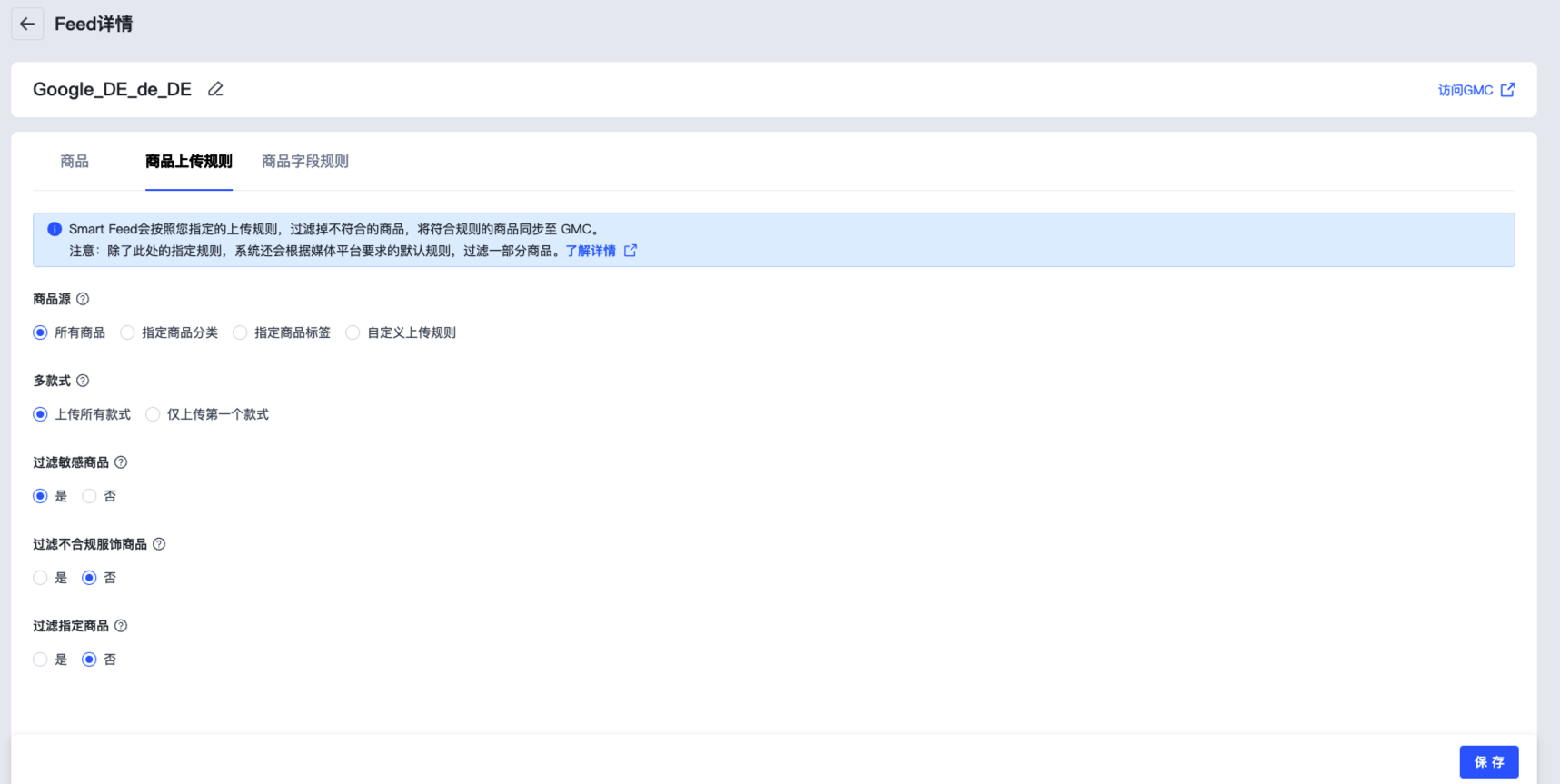Viewport: 1560px width, 784px height.
Task: Select the 指定商品分类 radio option
Action: [128, 332]
